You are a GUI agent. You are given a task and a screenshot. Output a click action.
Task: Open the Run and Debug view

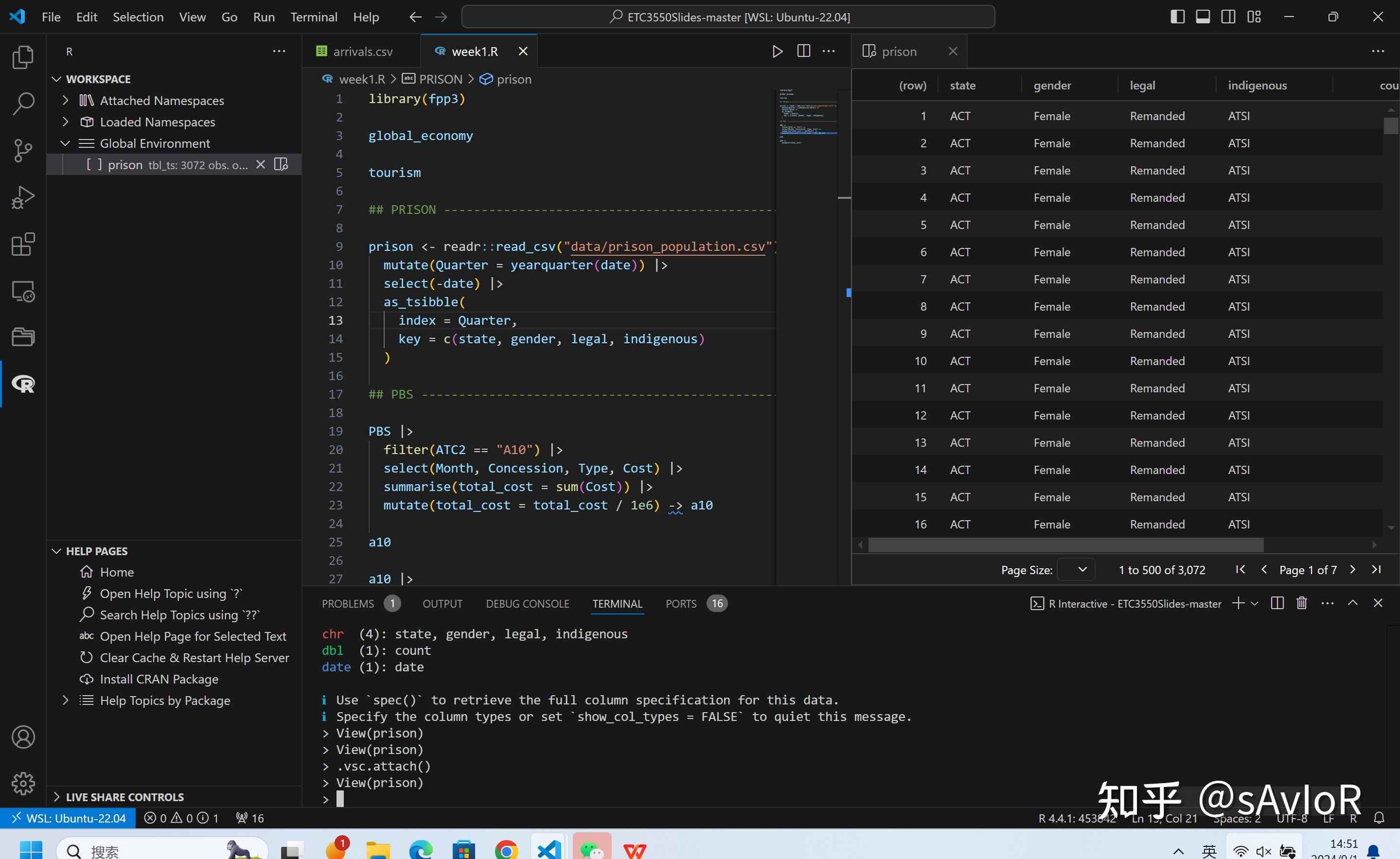[23, 197]
